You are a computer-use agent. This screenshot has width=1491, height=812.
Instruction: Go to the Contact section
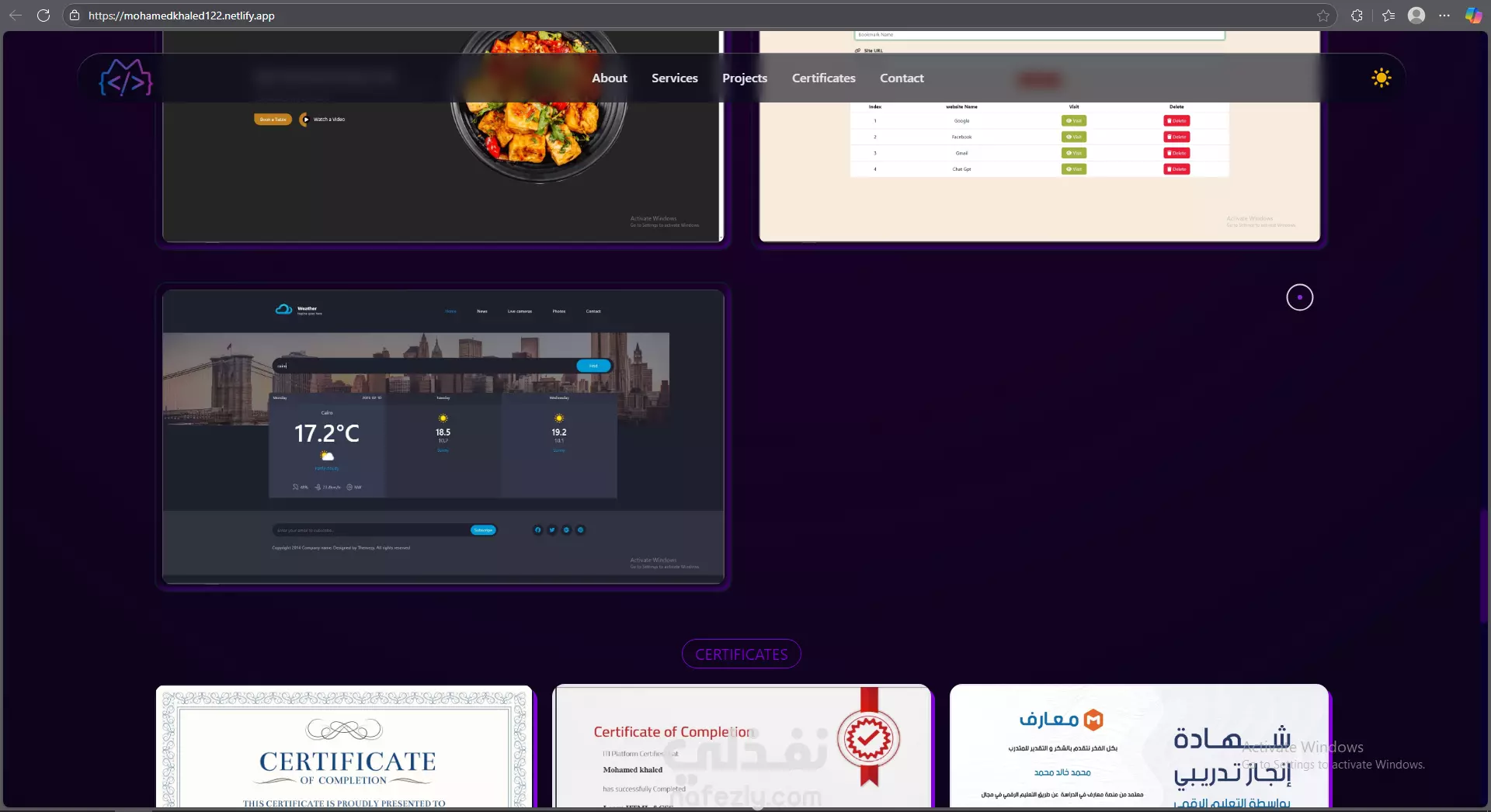click(902, 78)
